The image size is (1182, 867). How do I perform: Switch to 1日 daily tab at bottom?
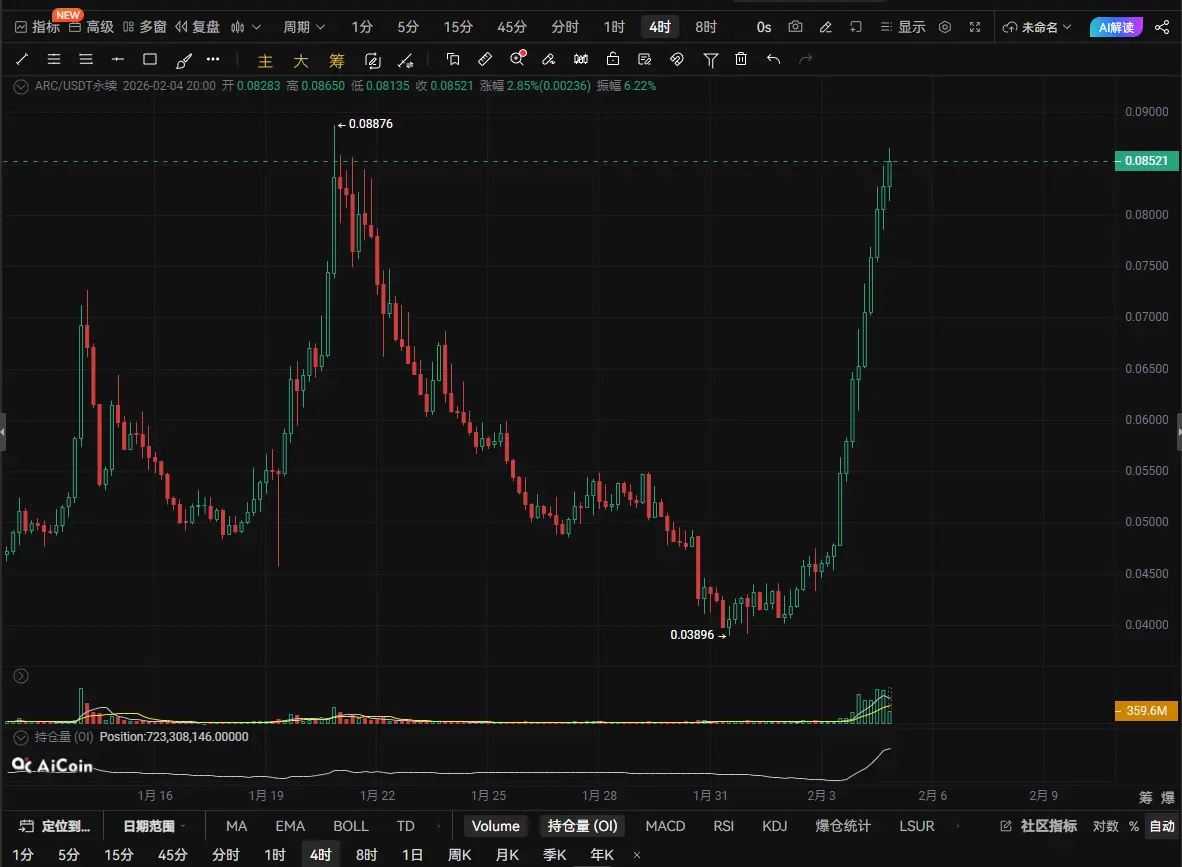pos(412,855)
